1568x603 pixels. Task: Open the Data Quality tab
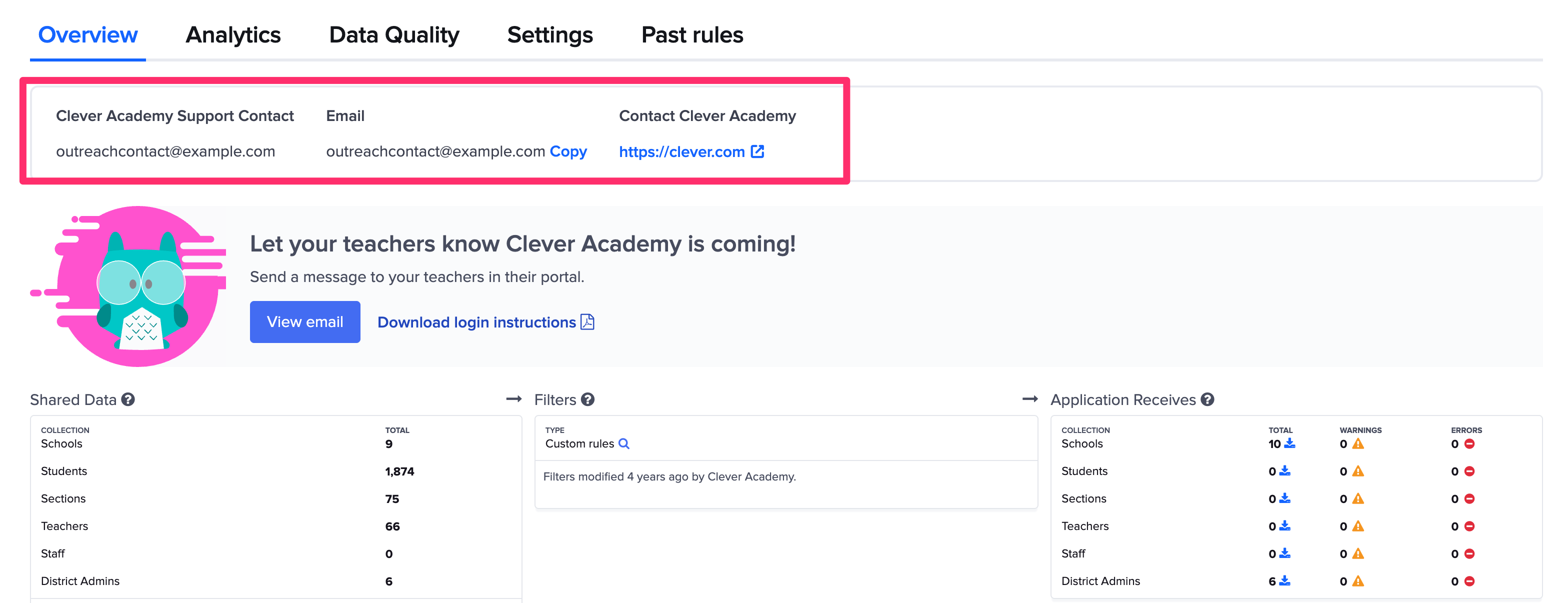(394, 34)
